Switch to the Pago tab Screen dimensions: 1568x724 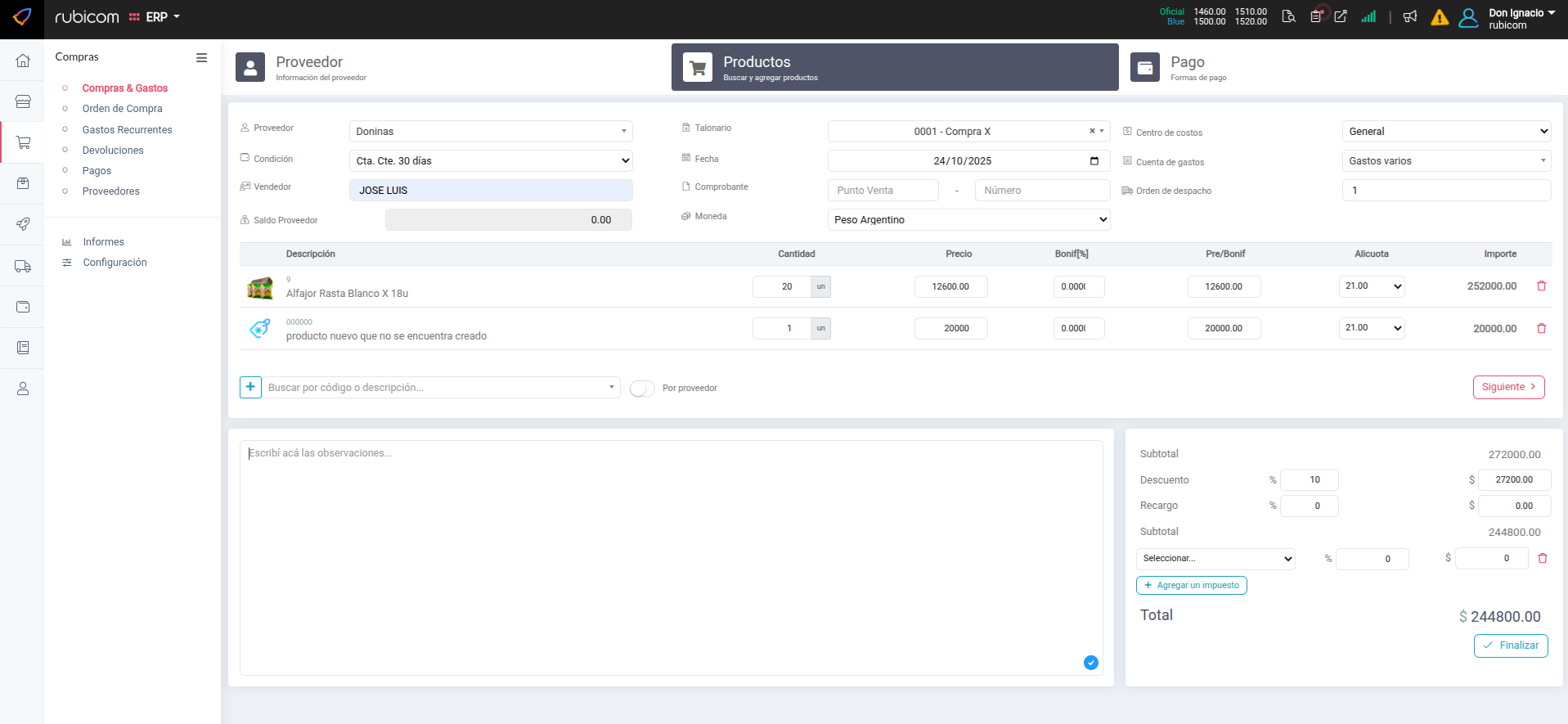pyautogui.click(x=1186, y=67)
